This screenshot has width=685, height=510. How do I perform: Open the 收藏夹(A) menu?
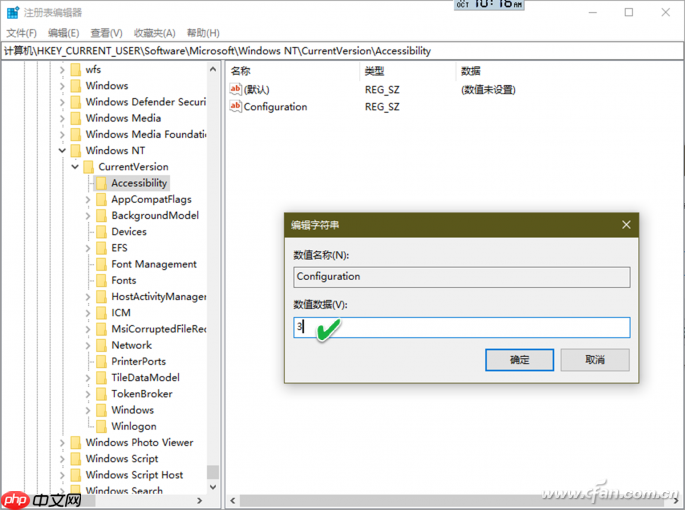153,33
